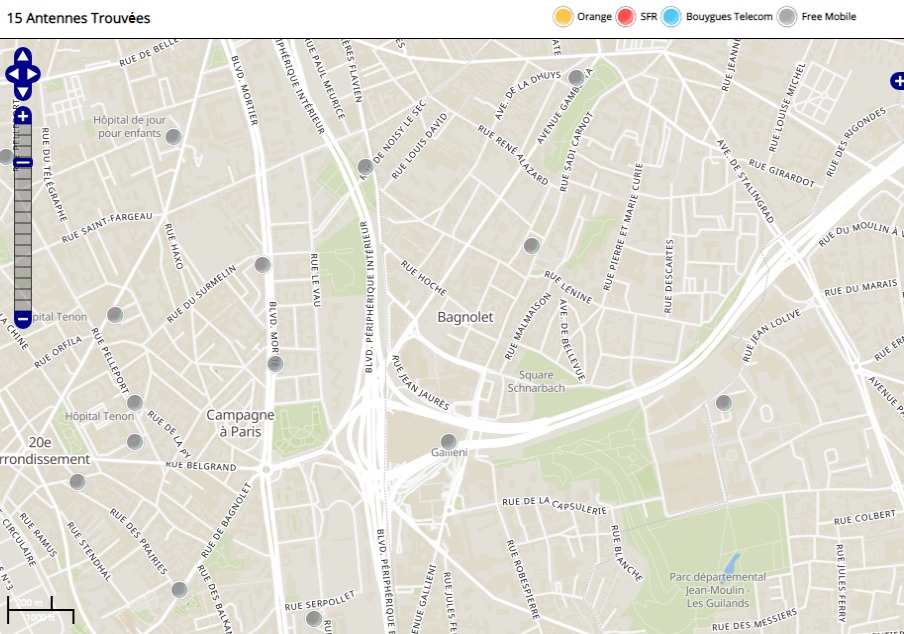Pan the map down with the arrow

23,91
